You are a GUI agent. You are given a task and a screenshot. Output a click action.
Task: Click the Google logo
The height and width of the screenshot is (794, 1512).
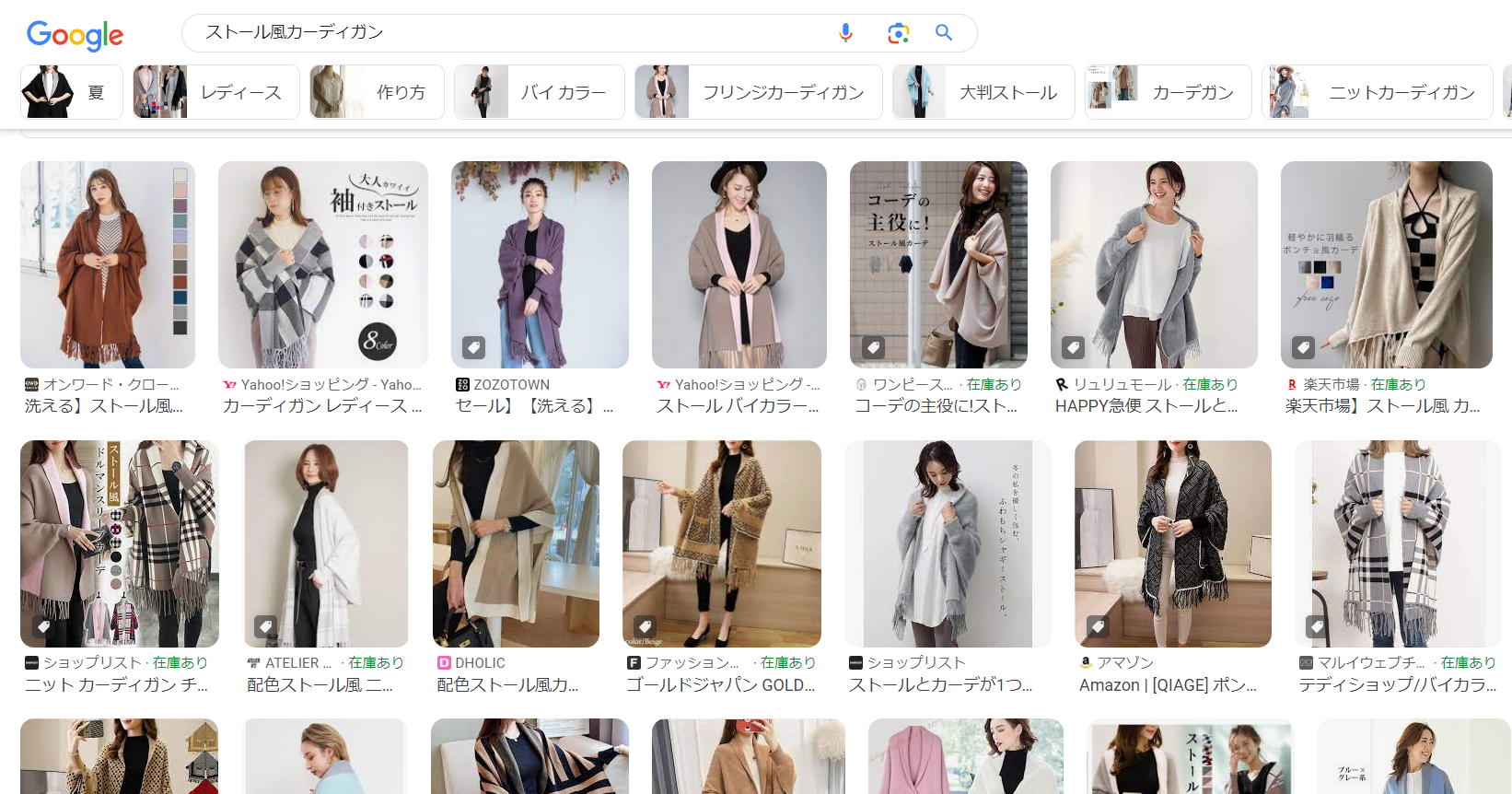(75, 35)
